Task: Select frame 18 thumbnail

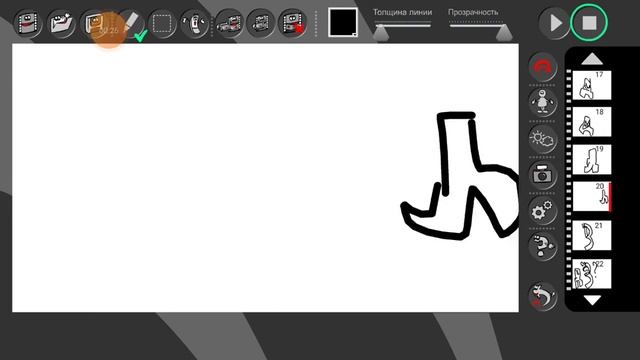Action: pos(592,122)
